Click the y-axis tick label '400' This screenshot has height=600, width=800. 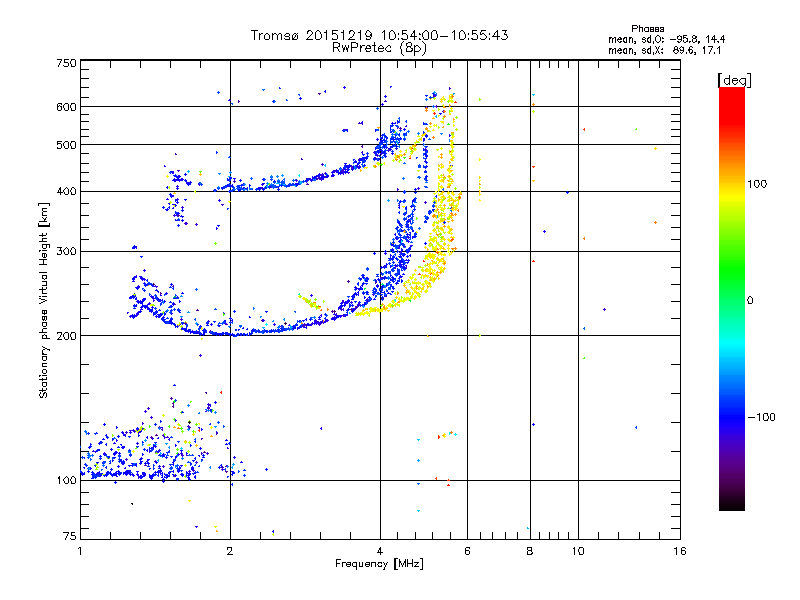coord(66,192)
